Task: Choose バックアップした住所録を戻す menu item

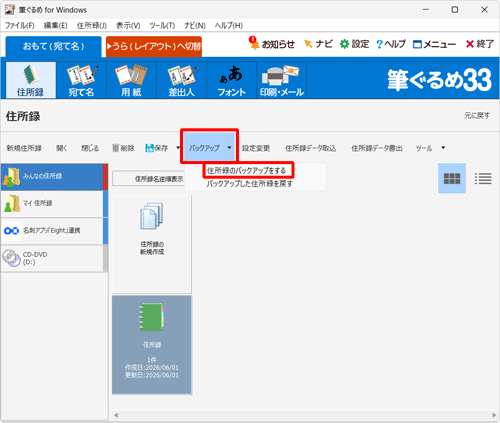Action: click(249, 184)
